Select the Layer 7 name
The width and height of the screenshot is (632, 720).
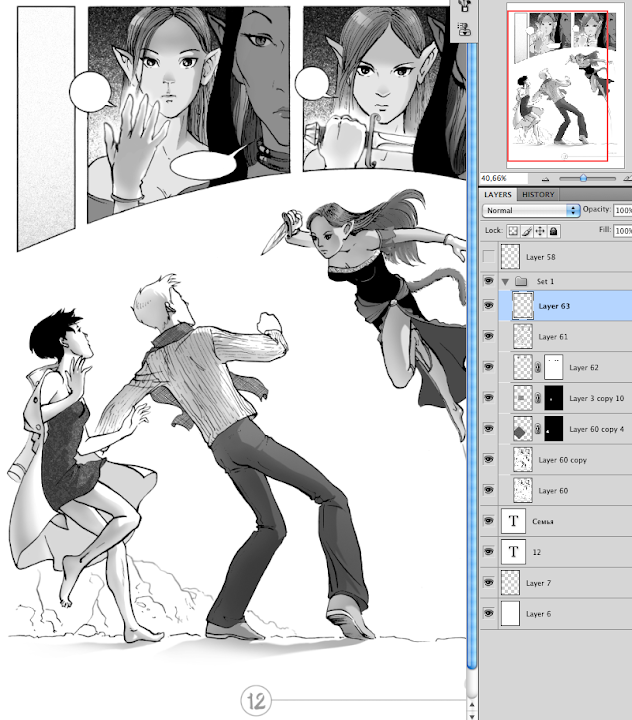tap(538, 583)
